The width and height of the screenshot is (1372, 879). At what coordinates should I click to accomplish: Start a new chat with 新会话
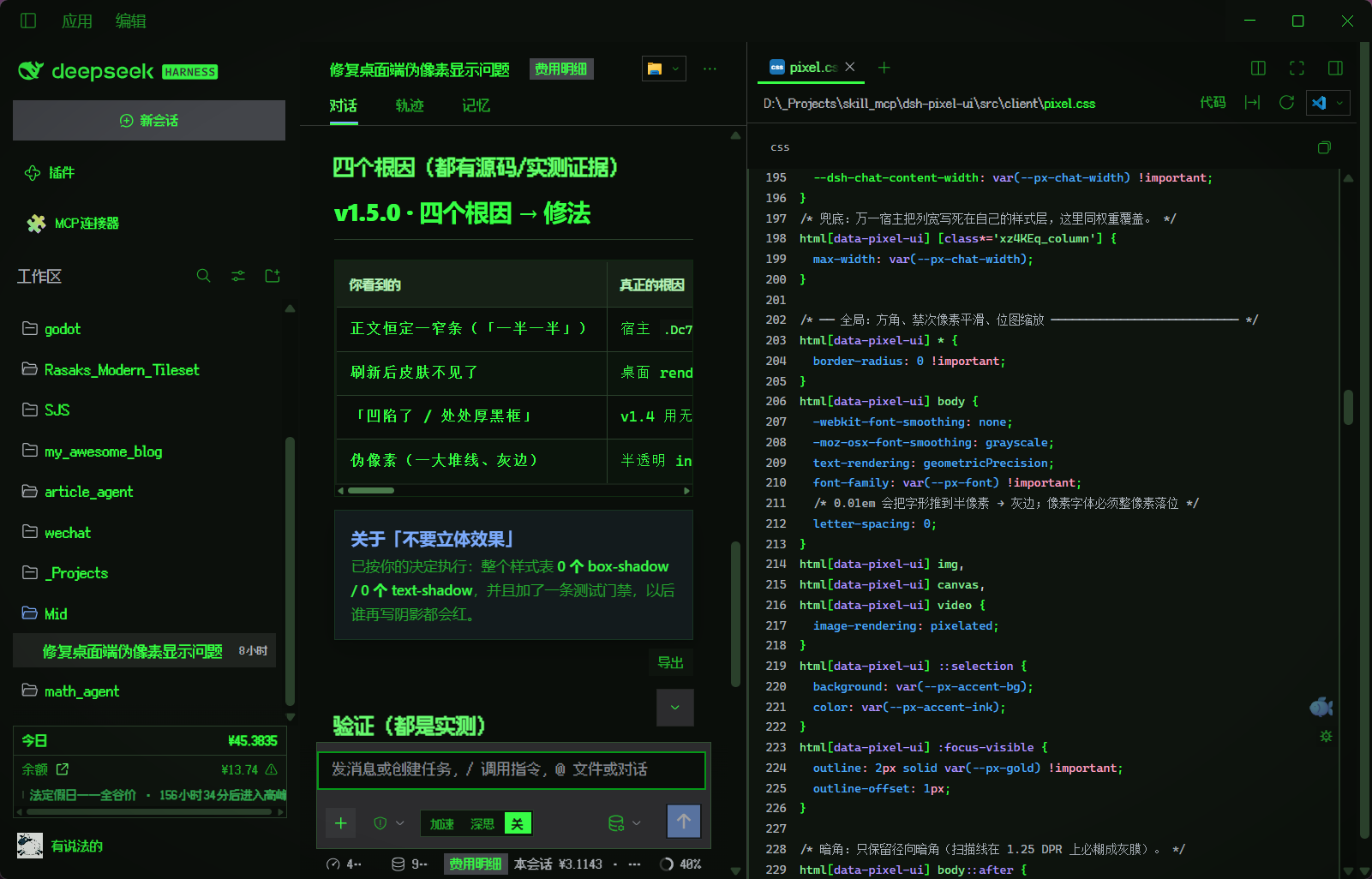(149, 121)
